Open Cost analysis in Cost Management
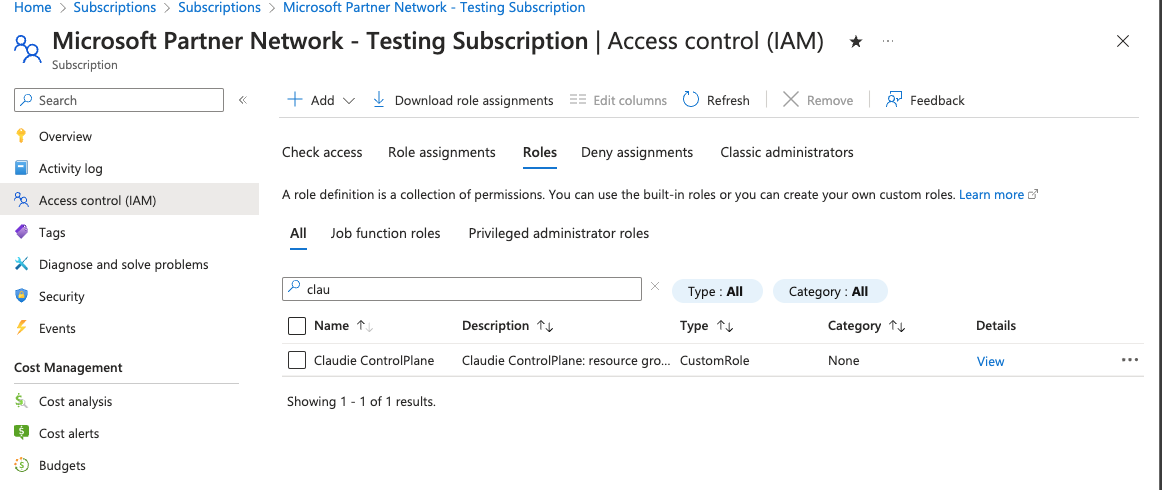This screenshot has width=1162, height=490. 75,401
